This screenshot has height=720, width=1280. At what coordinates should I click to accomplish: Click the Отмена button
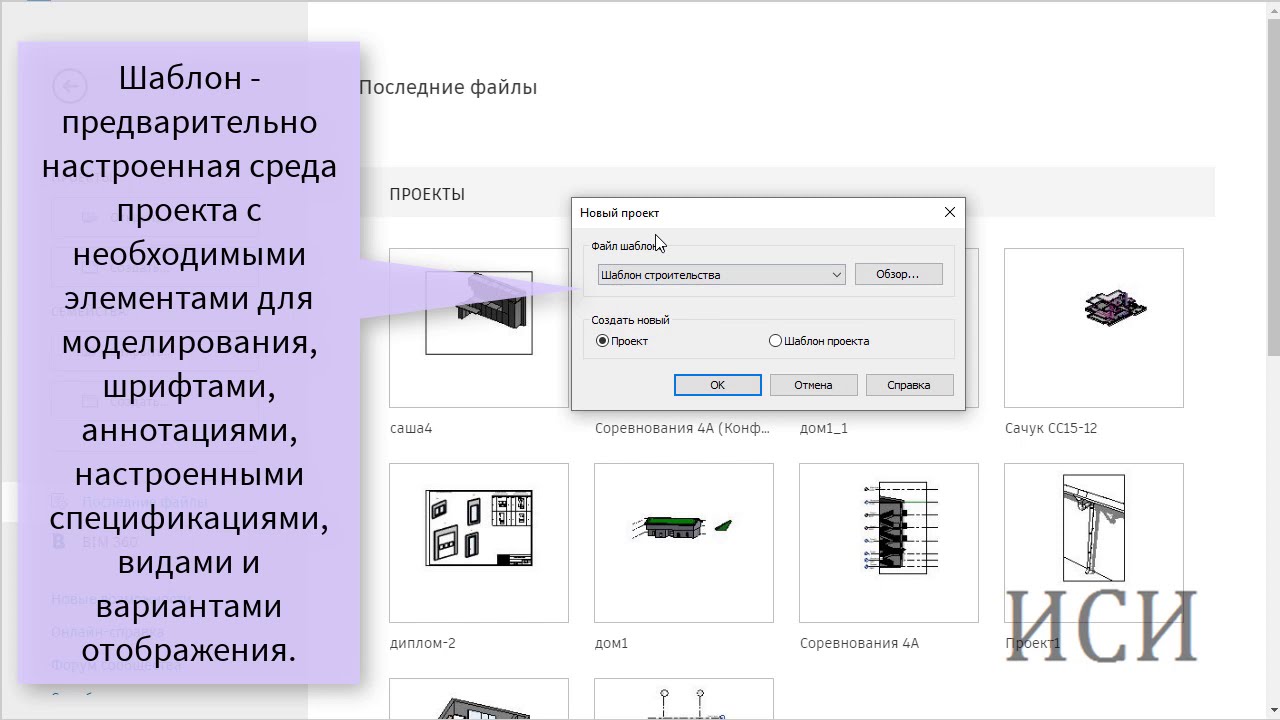813,385
